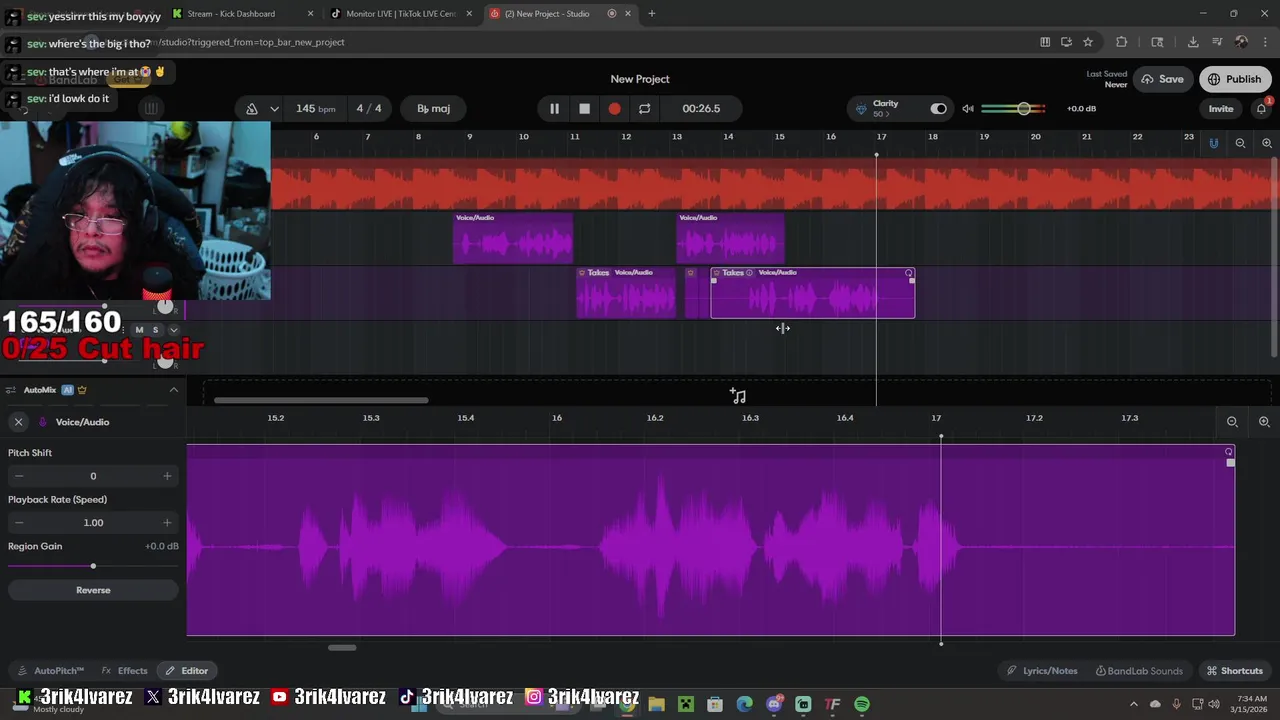The image size is (1280, 720).
Task: Increase Pitch Shift with plus
Action: 167,476
